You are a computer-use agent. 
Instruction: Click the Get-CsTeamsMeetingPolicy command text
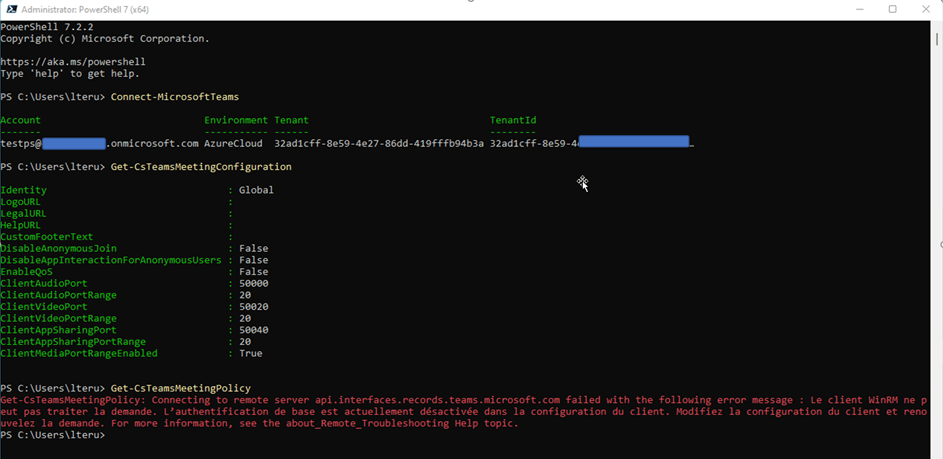click(180, 388)
